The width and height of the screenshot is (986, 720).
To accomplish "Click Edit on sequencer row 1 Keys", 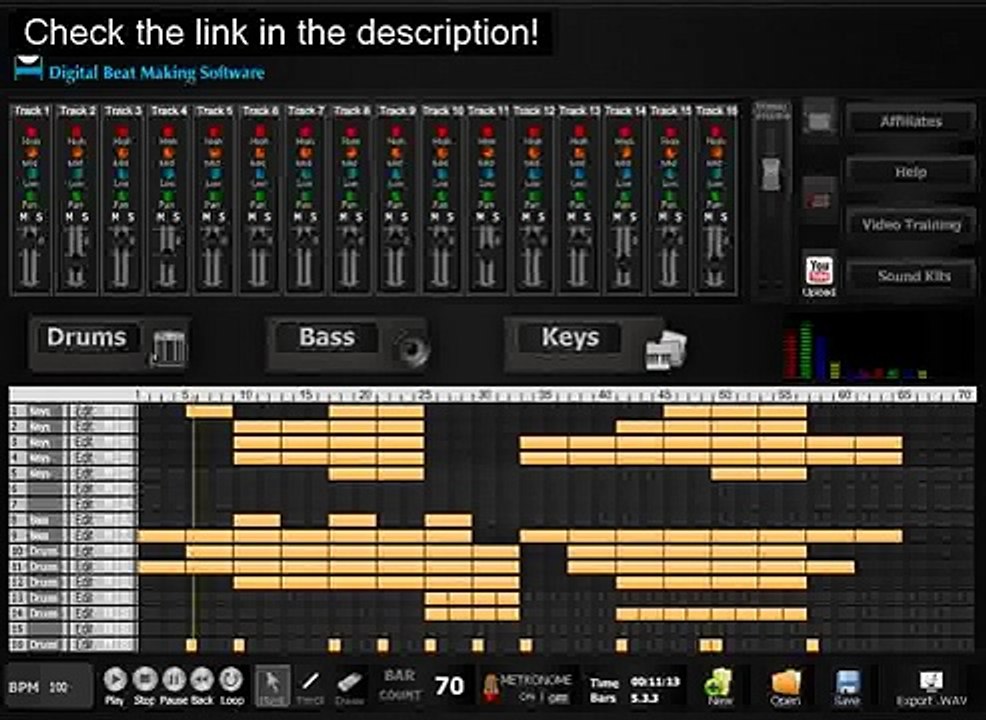I will (x=102, y=411).
